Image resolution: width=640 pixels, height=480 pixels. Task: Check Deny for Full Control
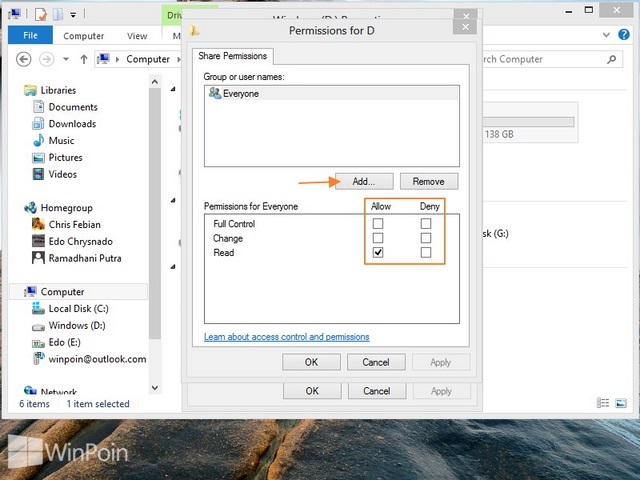pos(426,224)
